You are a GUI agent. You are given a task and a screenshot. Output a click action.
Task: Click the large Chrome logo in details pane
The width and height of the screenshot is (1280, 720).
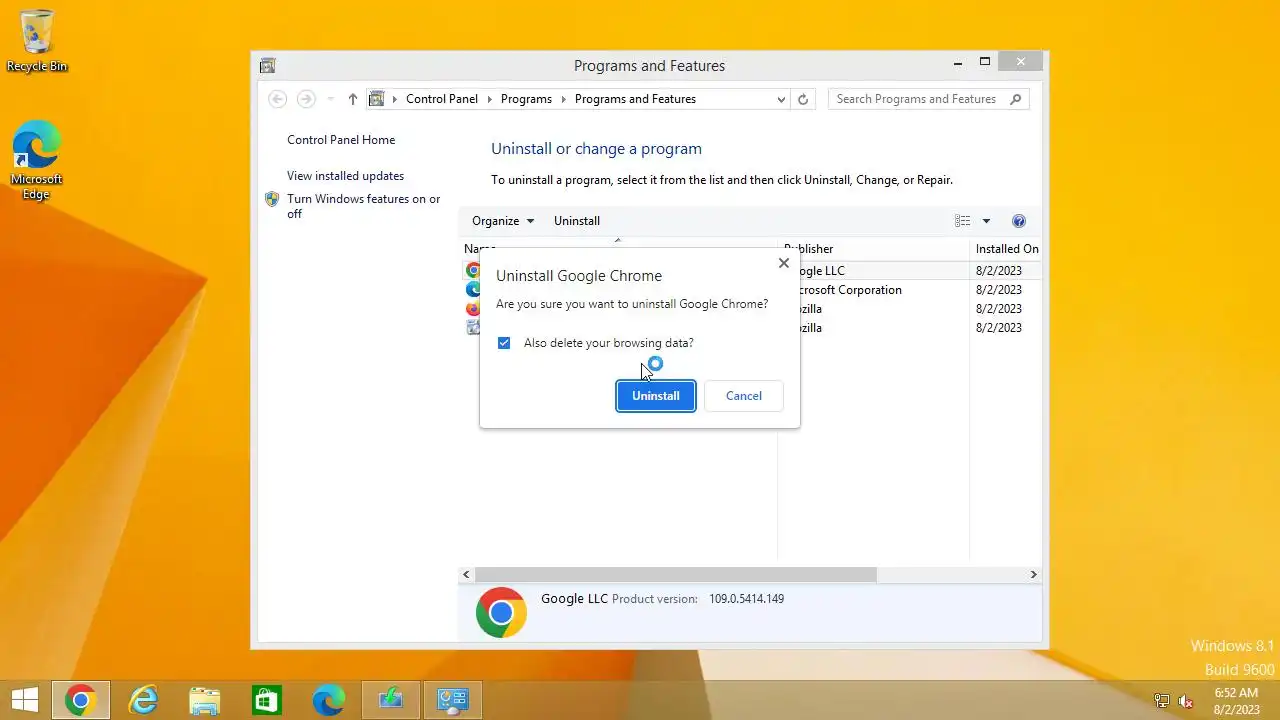(x=501, y=612)
